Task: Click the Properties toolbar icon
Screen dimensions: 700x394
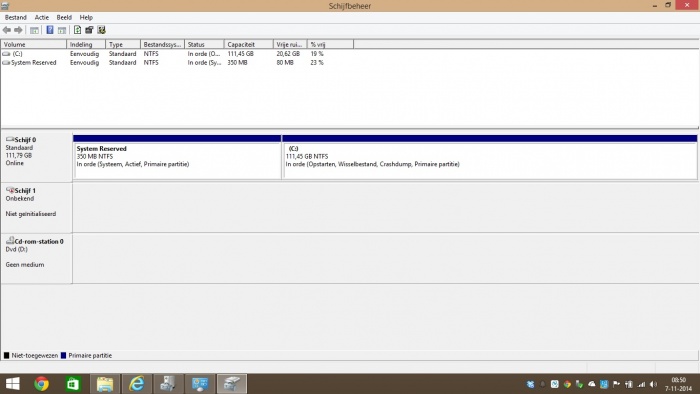Action: tap(89, 30)
